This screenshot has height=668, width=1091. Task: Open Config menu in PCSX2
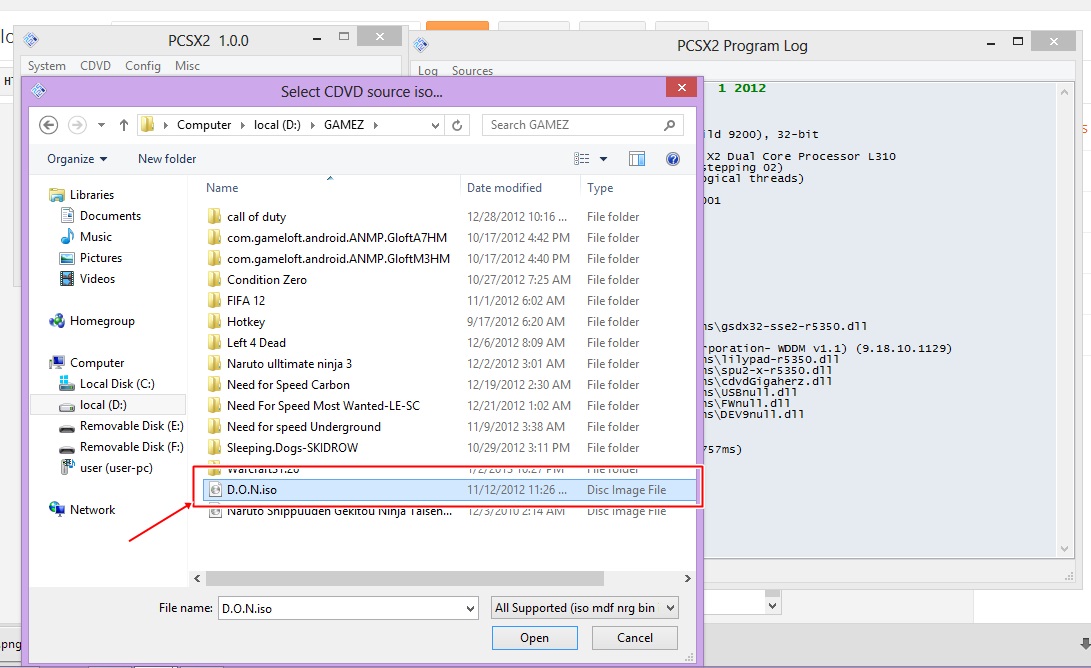pos(143,65)
